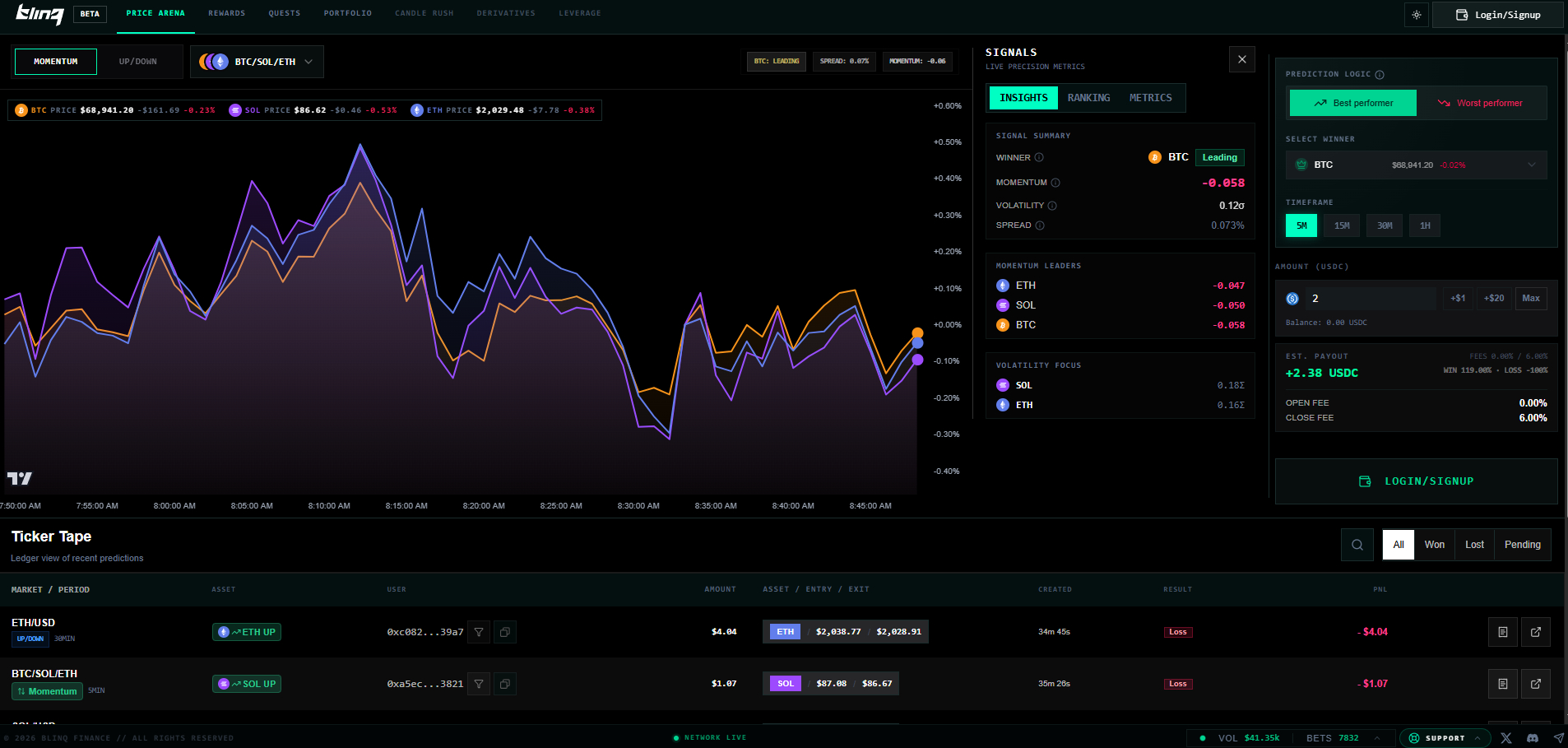1568x748 pixels.
Task: Open the X (Twitter) icon in the footer
Action: coord(1505,738)
